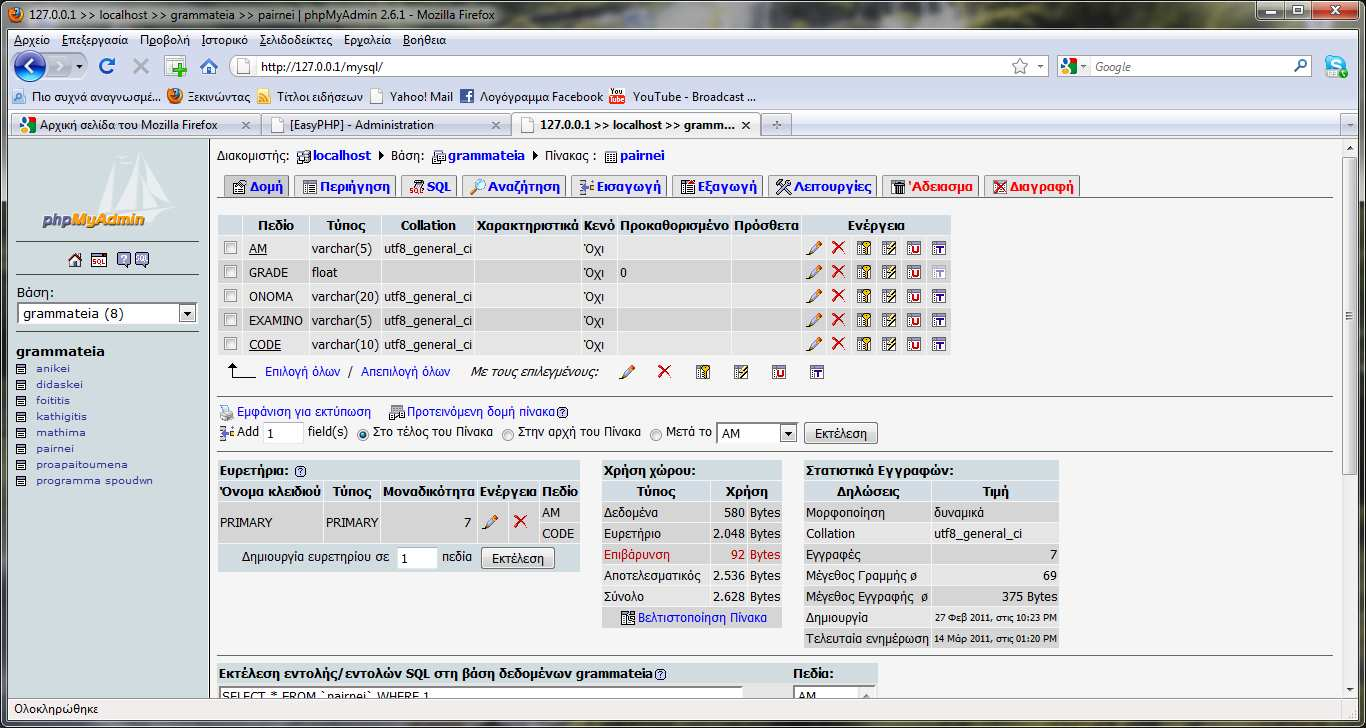The height and width of the screenshot is (728, 1366).
Task: Click Firefox reload button
Action: click(107, 66)
